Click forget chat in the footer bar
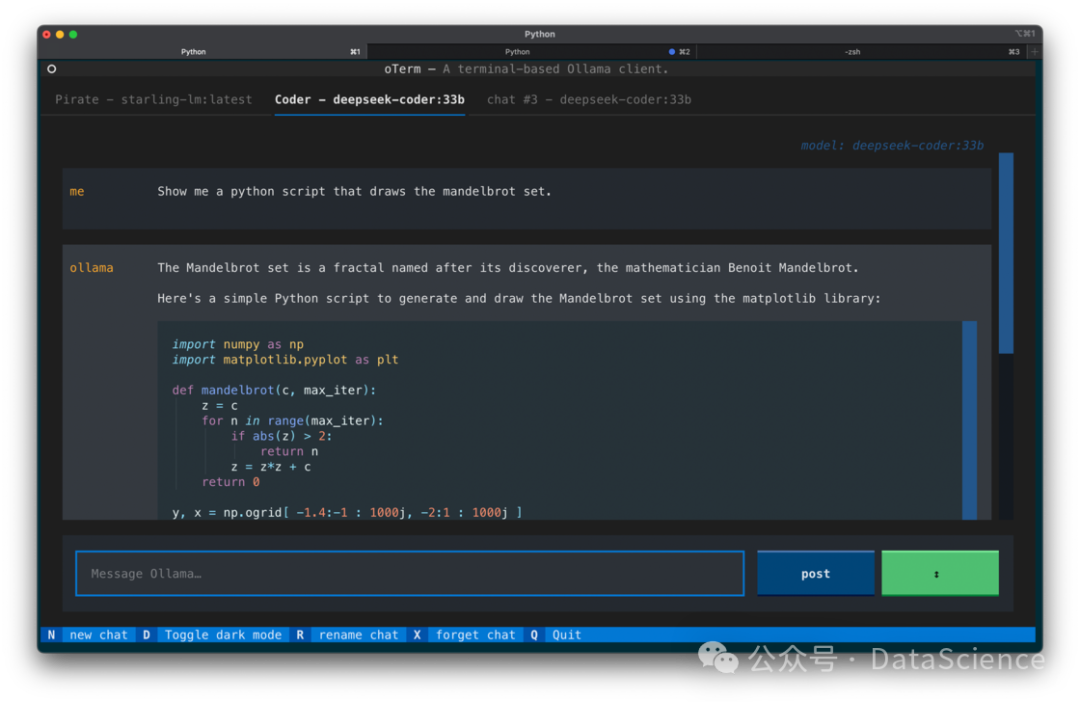Image resolution: width=1080 pixels, height=702 pixels. click(x=475, y=634)
